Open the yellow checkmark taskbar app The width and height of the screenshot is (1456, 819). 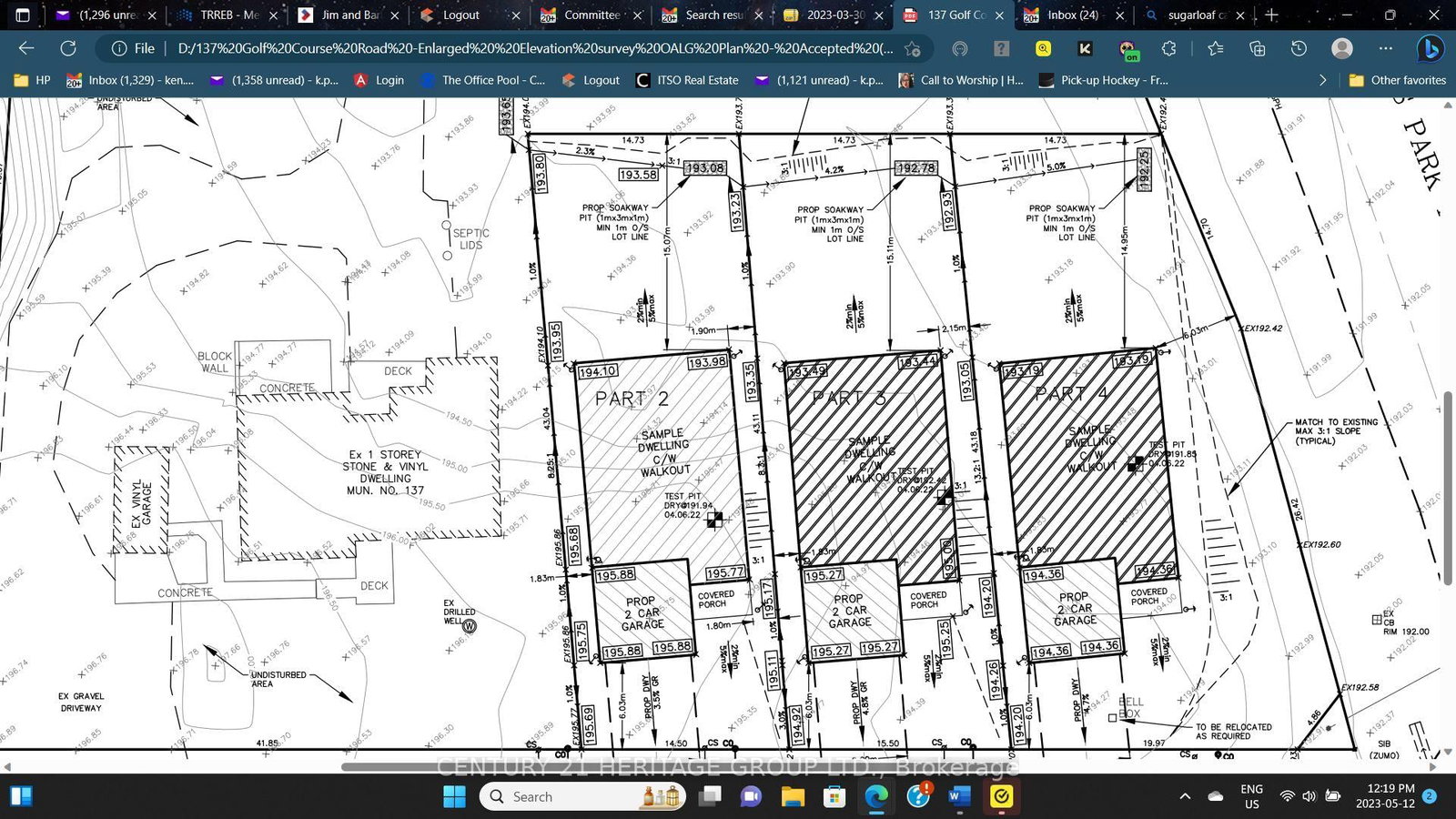(x=1002, y=796)
